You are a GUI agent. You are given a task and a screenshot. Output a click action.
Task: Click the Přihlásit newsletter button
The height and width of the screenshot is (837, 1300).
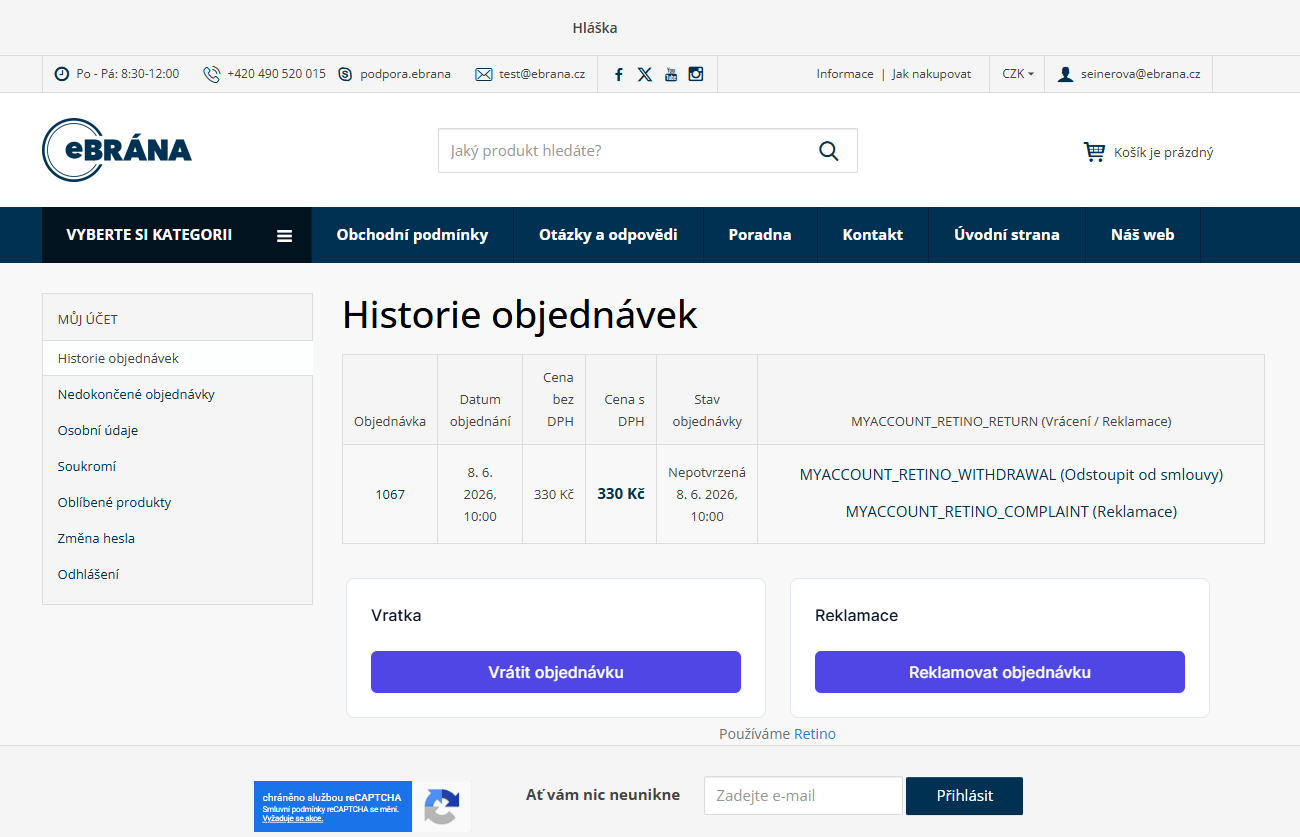pos(964,796)
